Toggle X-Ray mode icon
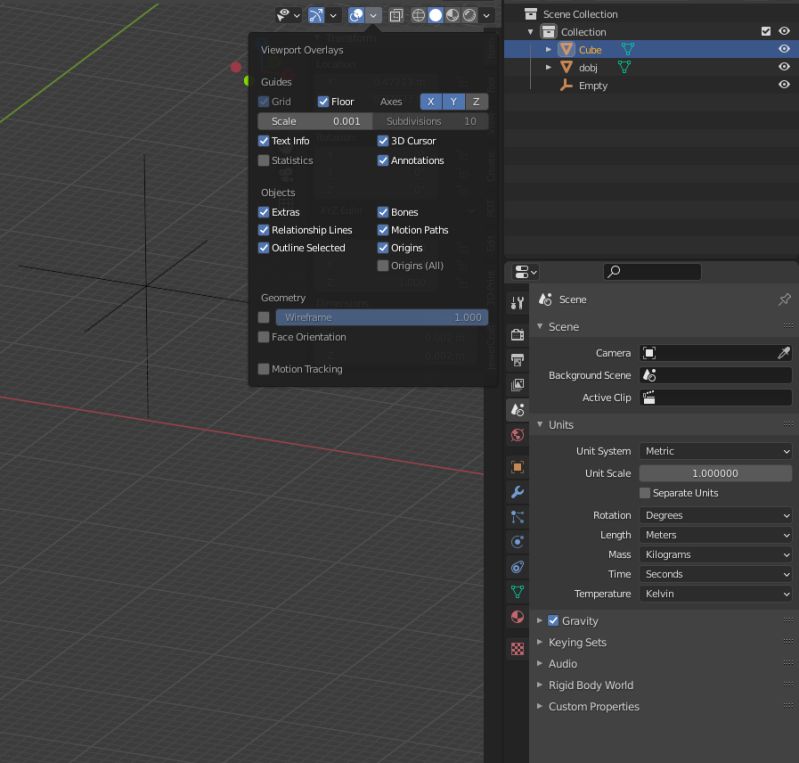 (x=396, y=16)
